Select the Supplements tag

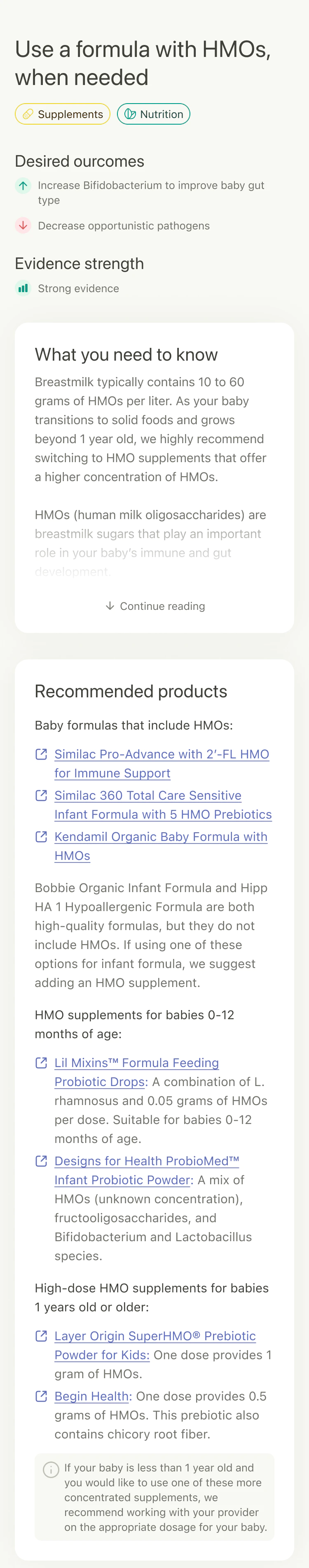tap(62, 114)
